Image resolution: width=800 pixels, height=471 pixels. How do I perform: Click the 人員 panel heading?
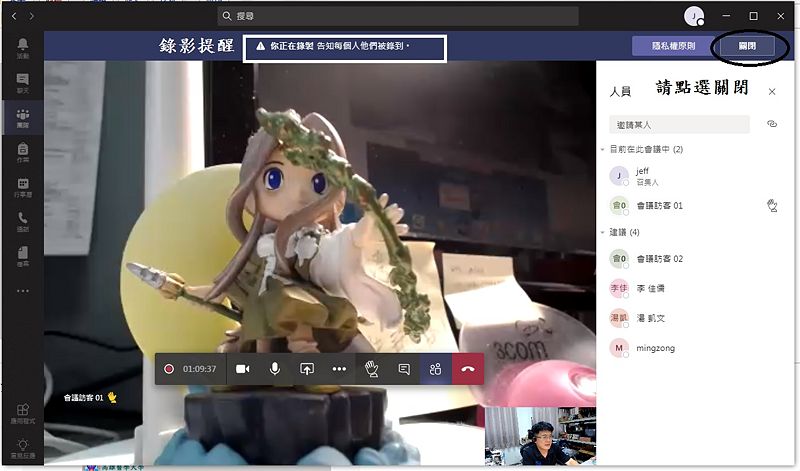tap(620, 92)
